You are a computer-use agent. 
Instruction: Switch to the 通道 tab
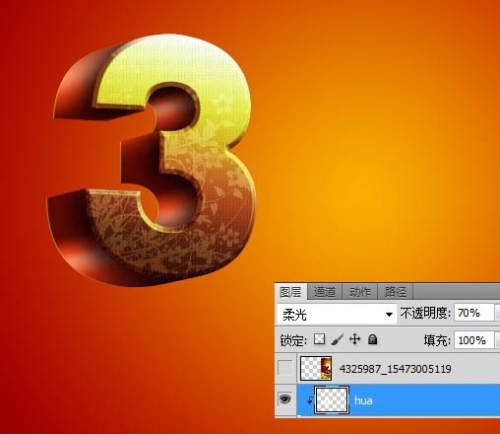[324, 292]
